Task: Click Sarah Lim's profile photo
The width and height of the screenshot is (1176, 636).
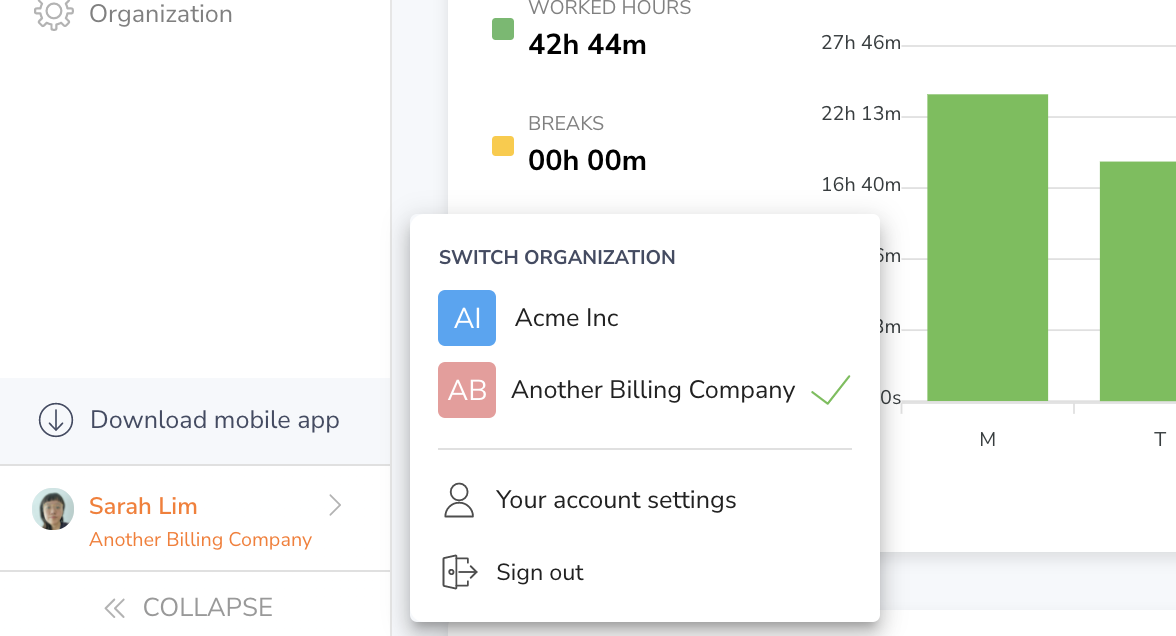Action: point(52,509)
